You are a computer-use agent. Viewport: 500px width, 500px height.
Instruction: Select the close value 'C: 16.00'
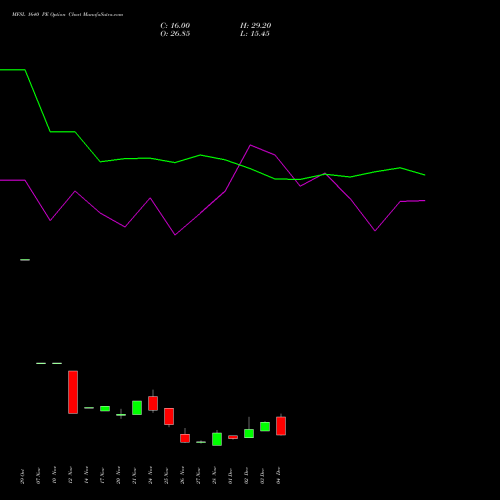[175, 26]
